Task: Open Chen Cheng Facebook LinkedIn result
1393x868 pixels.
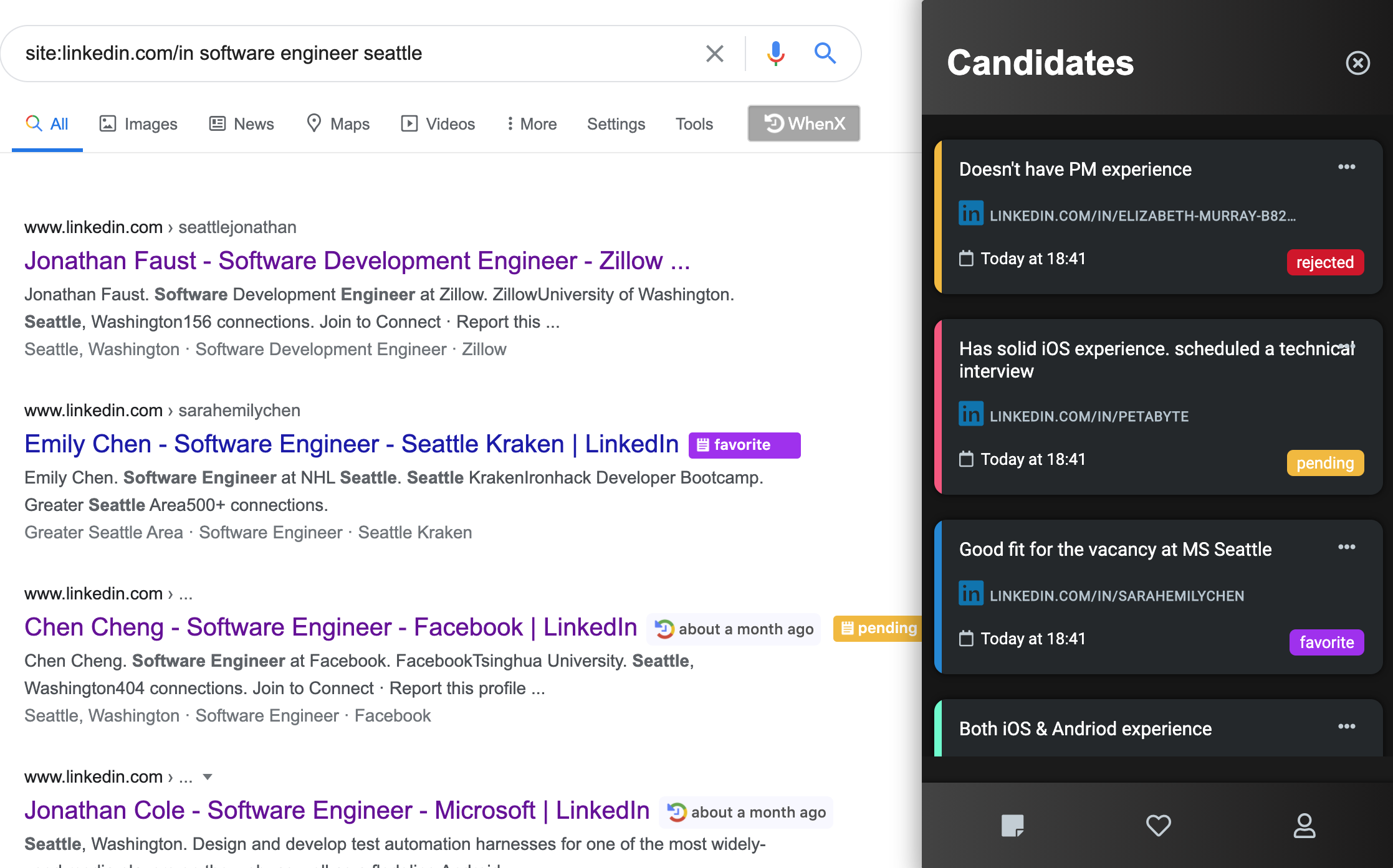Action: point(331,627)
